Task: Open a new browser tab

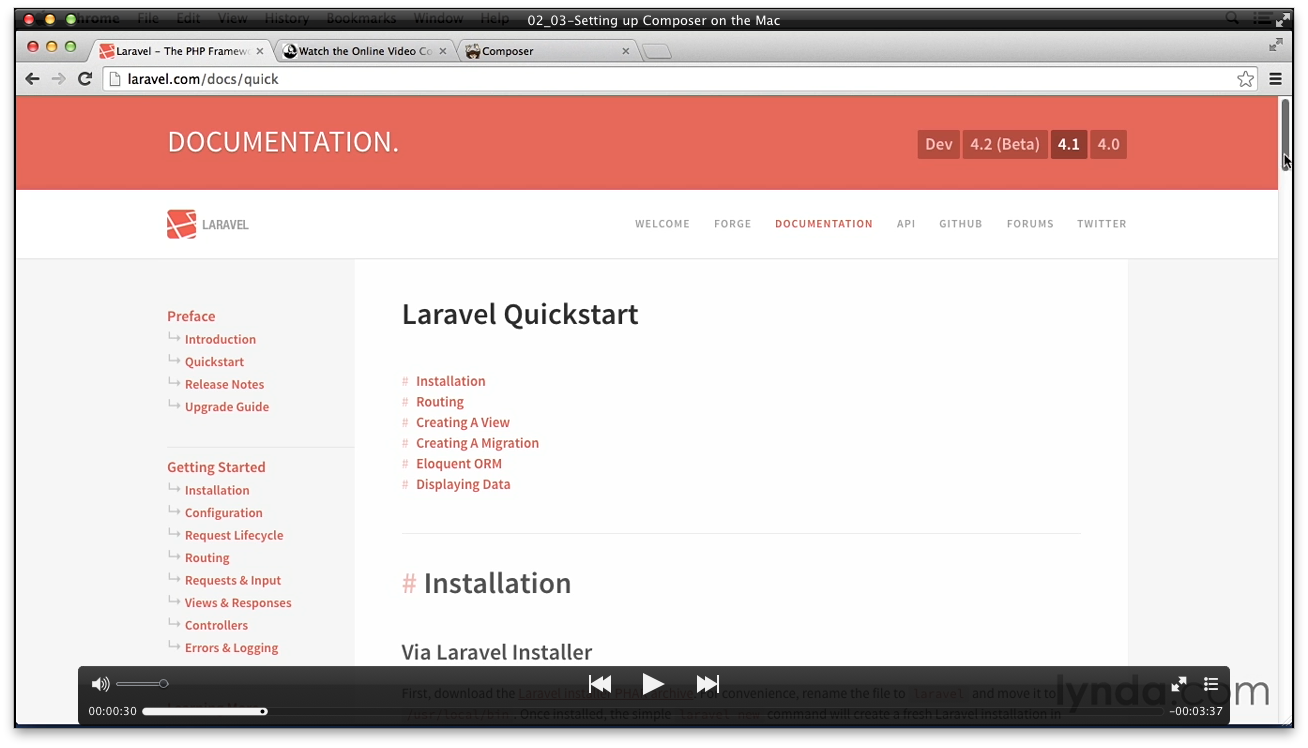Action: [656, 51]
